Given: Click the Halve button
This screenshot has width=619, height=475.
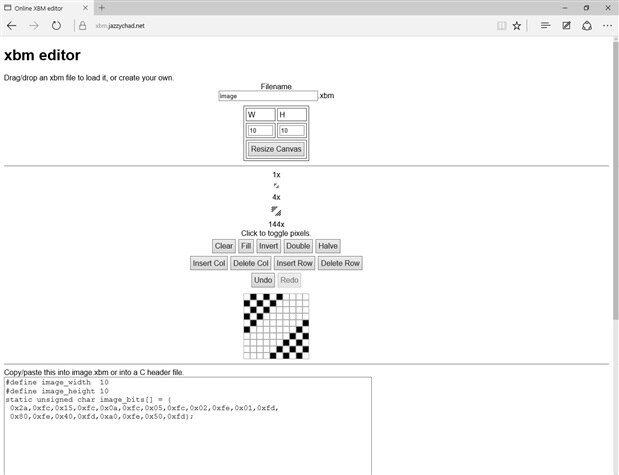Looking at the screenshot, I should pos(328,246).
